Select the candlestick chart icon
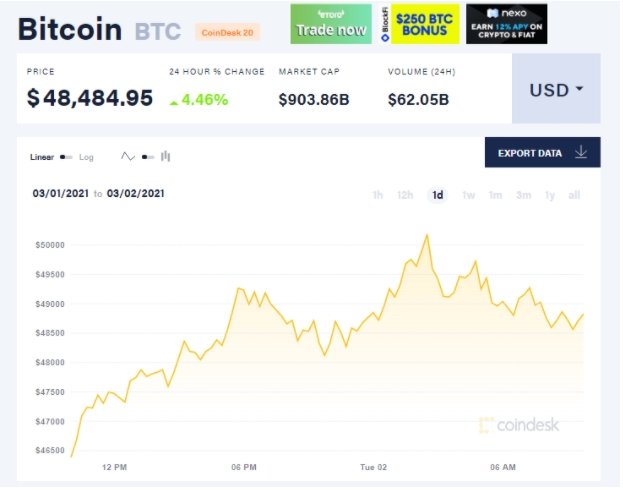This screenshot has height=490, width=623. (x=165, y=156)
